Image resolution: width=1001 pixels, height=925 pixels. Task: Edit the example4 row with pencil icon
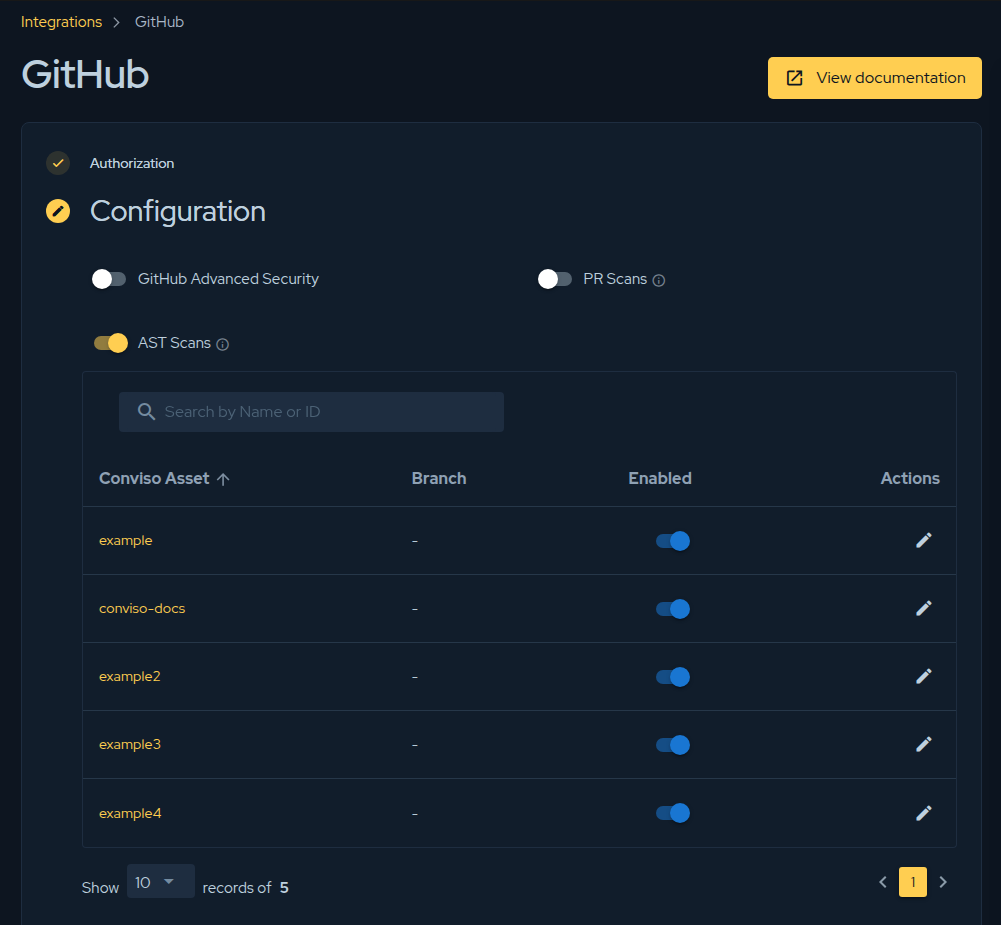pos(924,813)
